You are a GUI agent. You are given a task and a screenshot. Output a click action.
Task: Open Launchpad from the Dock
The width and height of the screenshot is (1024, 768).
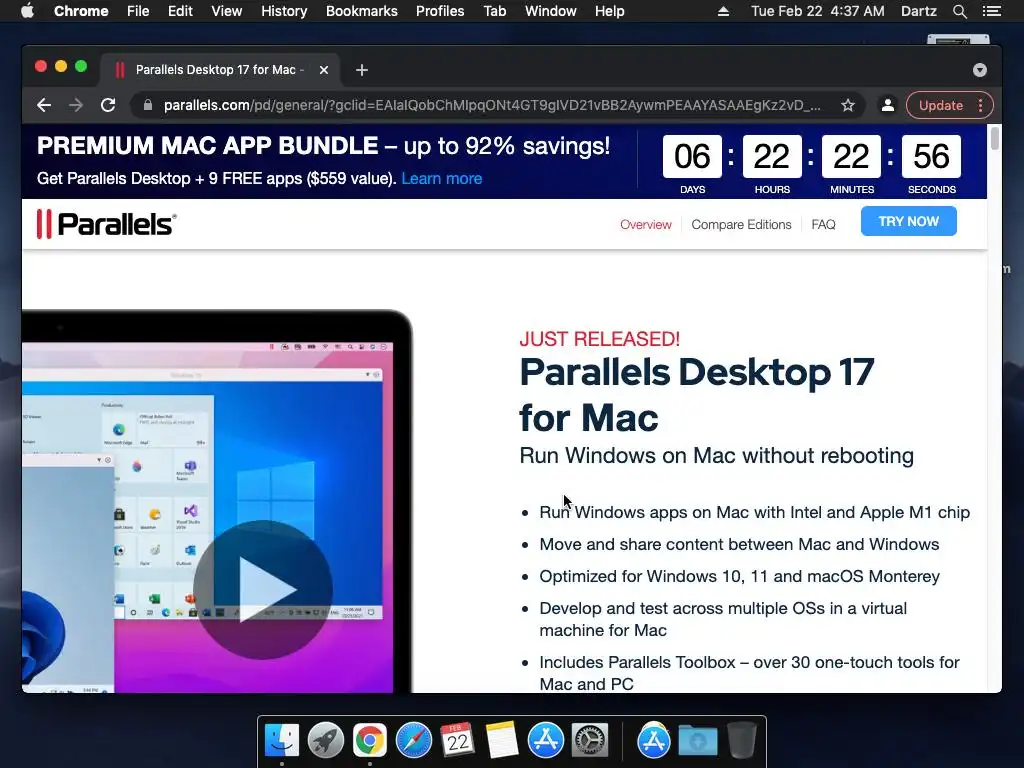[326, 741]
